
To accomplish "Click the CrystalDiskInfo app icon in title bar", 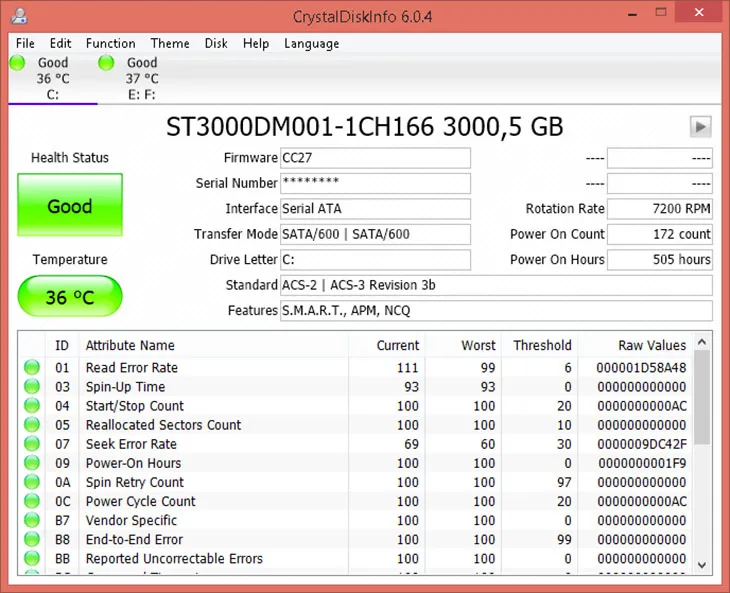I will 19,17.
